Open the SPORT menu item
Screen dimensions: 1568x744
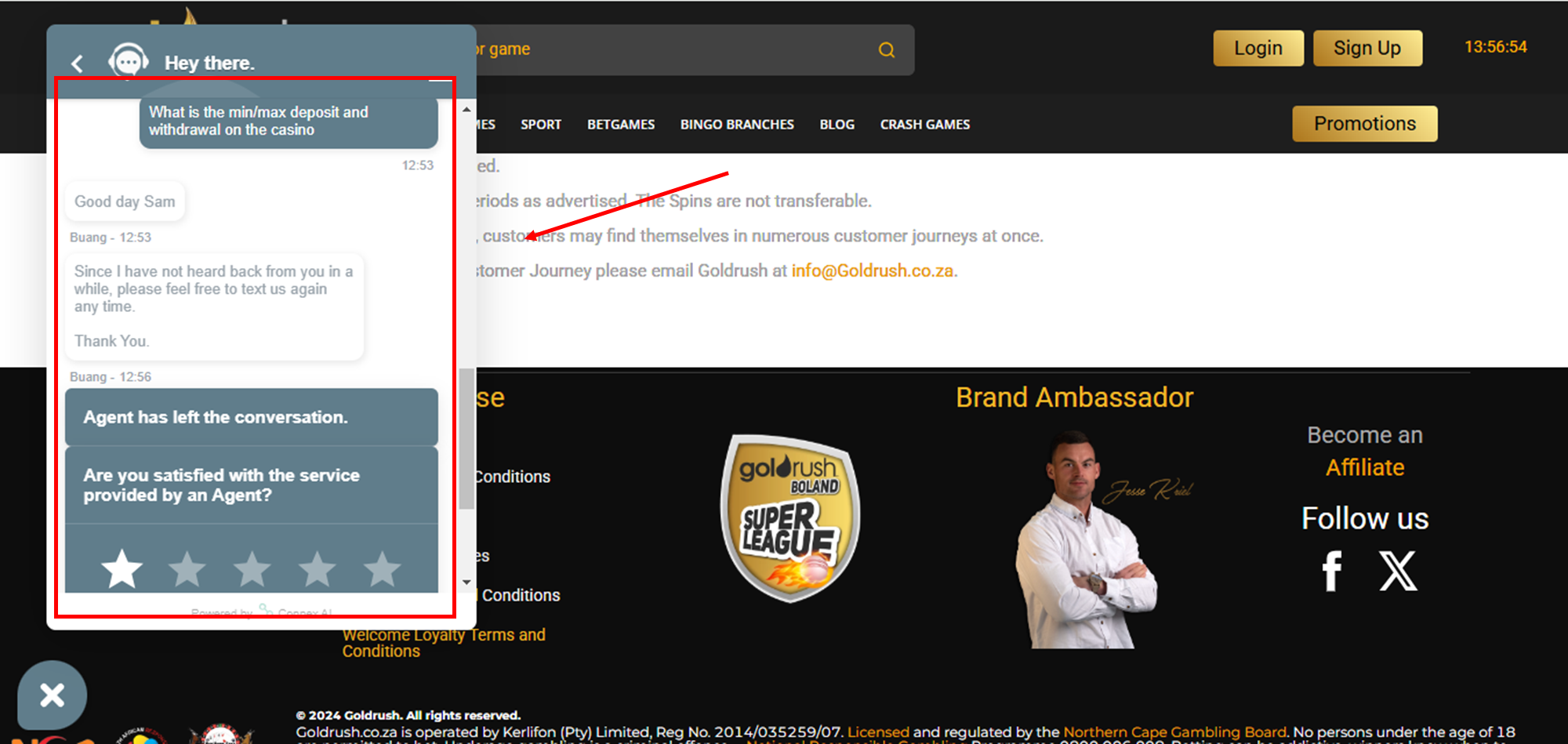click(541, 125)
